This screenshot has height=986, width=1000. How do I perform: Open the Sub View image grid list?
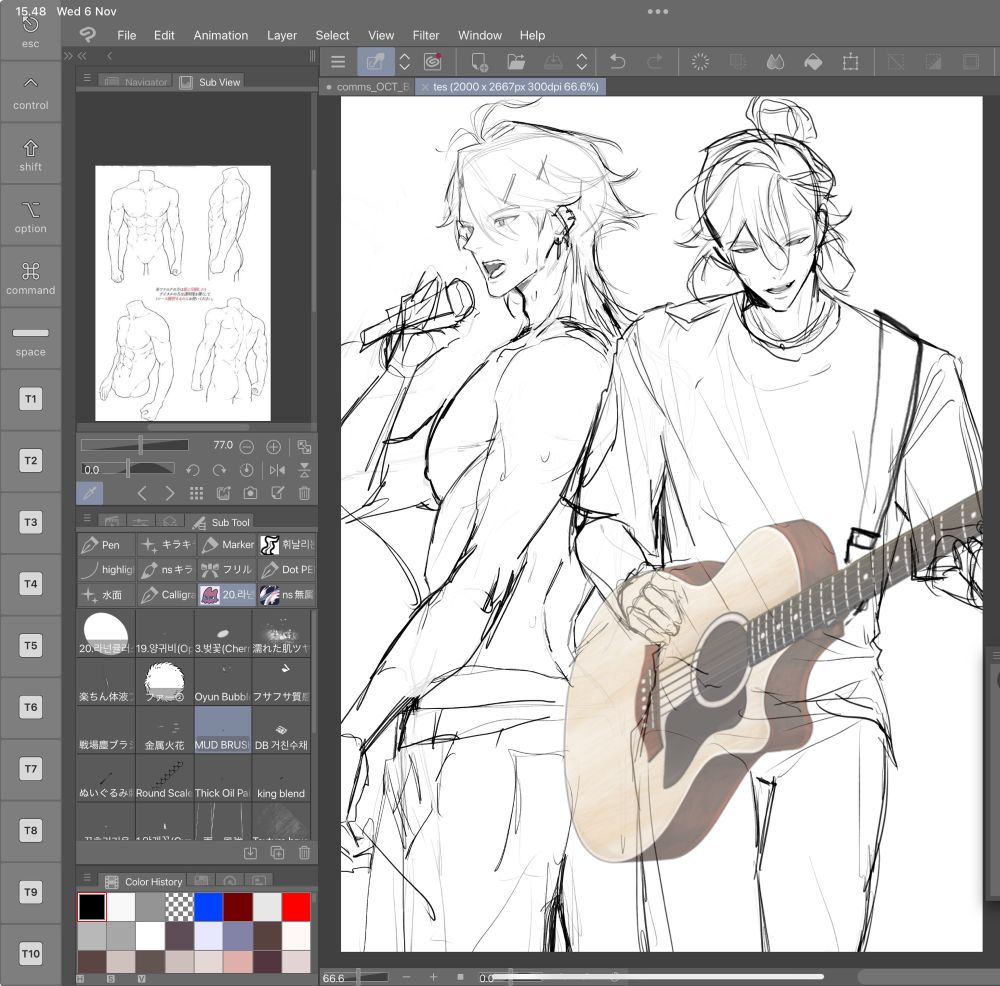pos(196,493)
